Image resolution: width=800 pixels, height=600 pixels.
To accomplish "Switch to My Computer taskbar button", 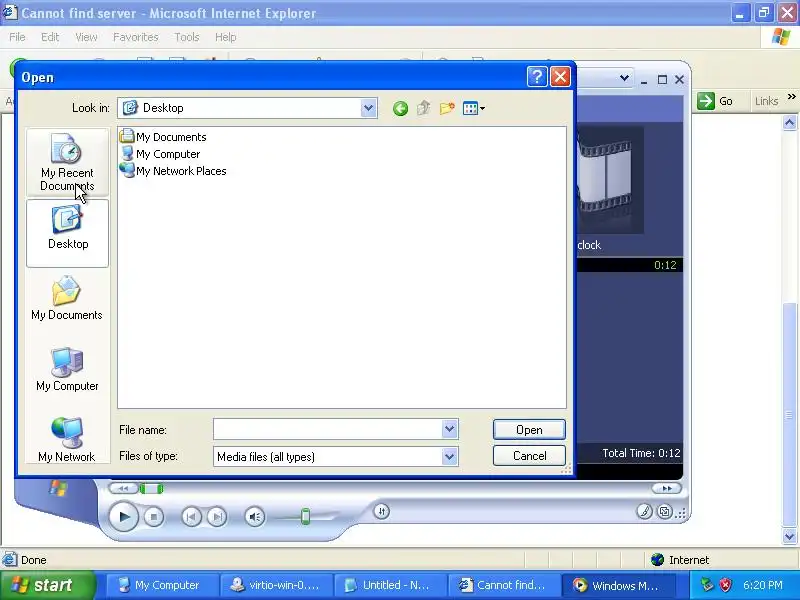I will tap(162, 585).
